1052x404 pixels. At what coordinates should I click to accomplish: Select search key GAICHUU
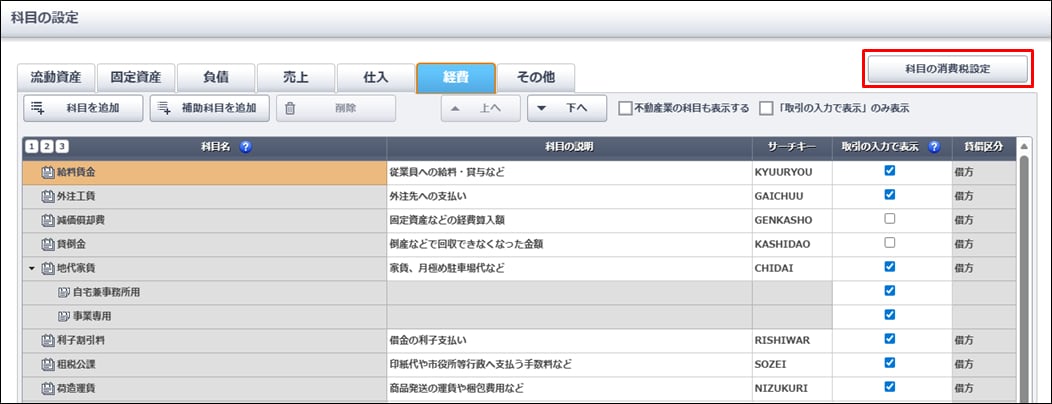tap(792, 197)
